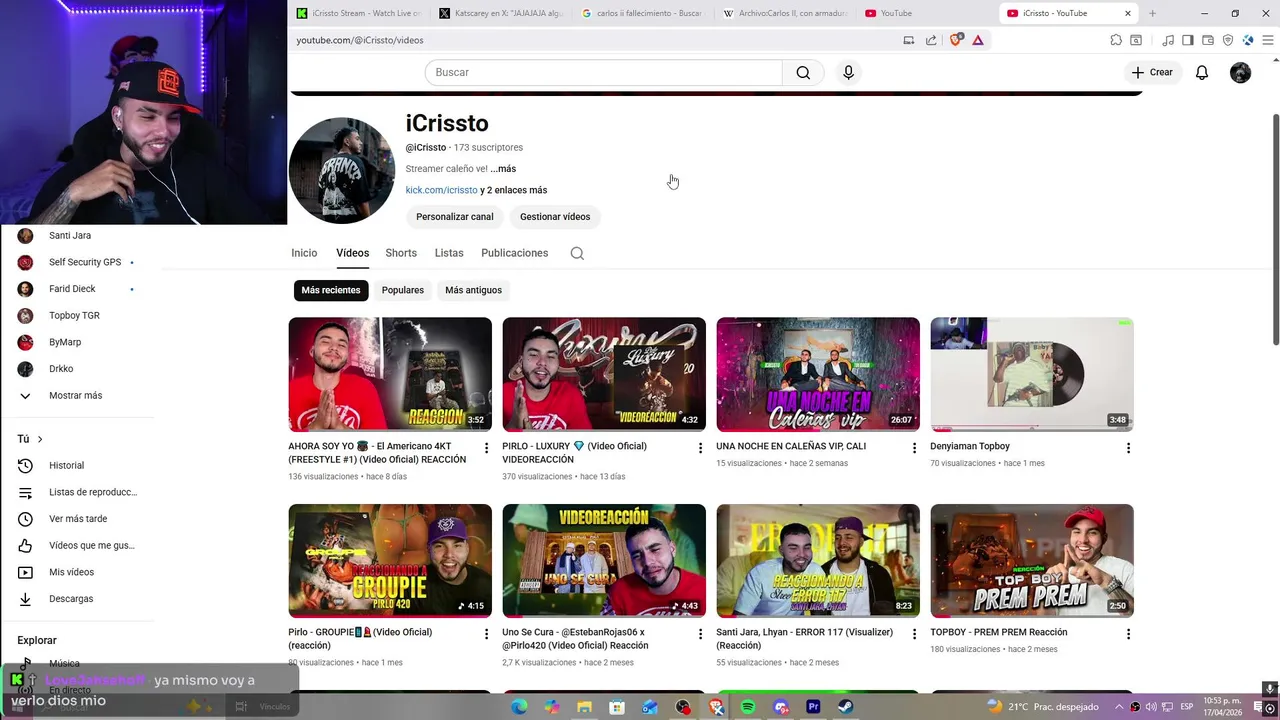Open the account avatar menu
Screen dimensions: 1280x720
coord(1240,72)
